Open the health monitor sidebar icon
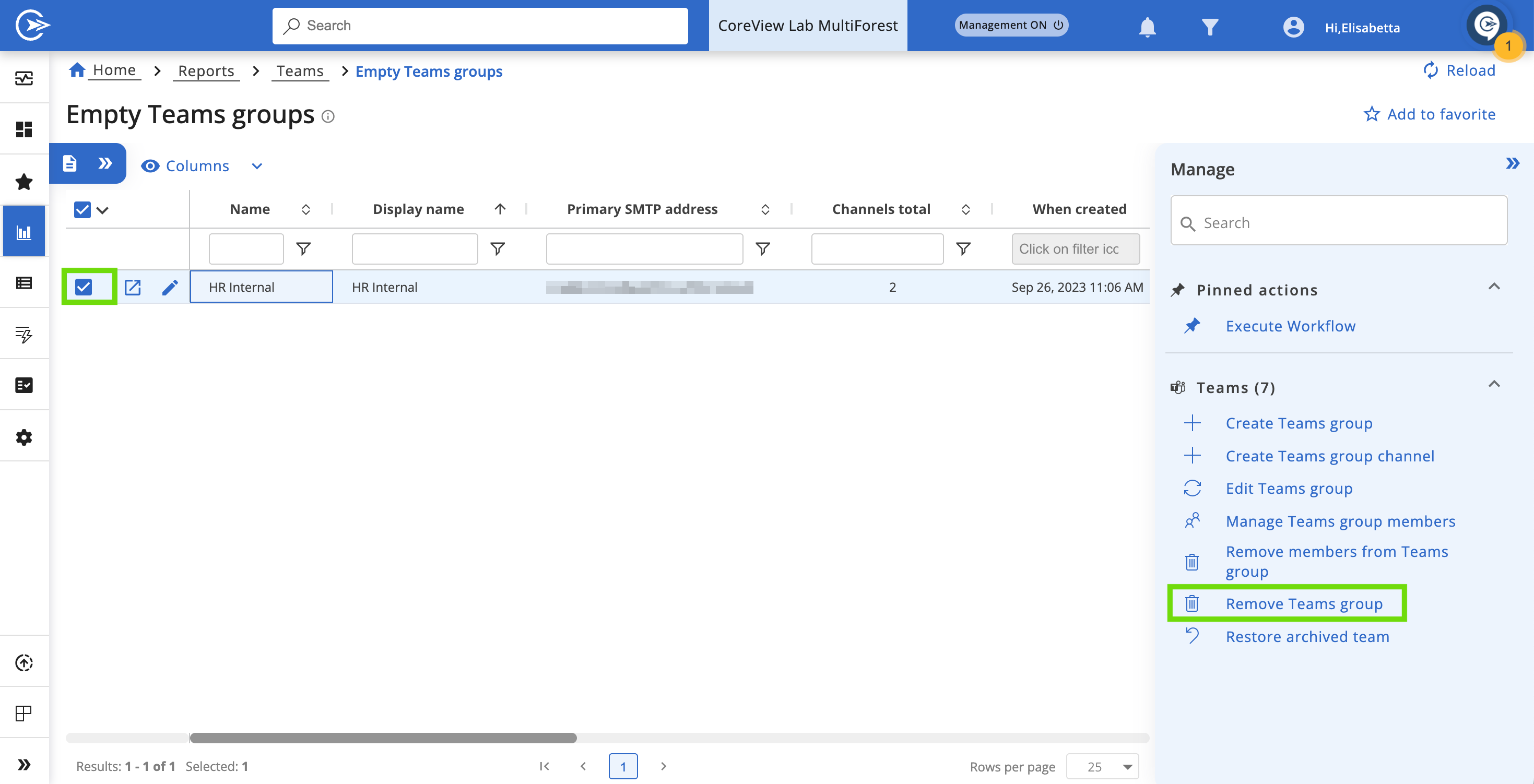1534x784 pixels. pyautogui.click(x=24, y=78)
